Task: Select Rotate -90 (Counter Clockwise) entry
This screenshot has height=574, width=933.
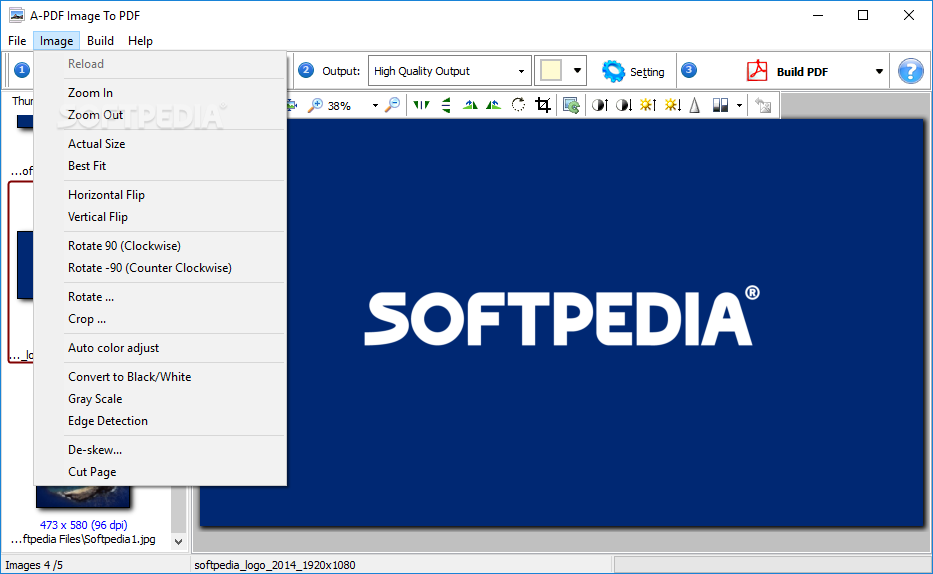Action: tap(161, 268)
